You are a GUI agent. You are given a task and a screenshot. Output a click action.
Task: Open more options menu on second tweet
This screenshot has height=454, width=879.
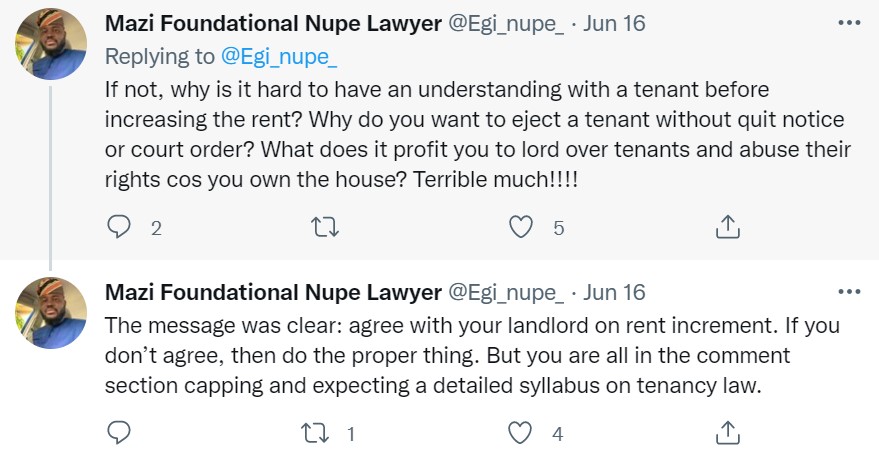848,292
